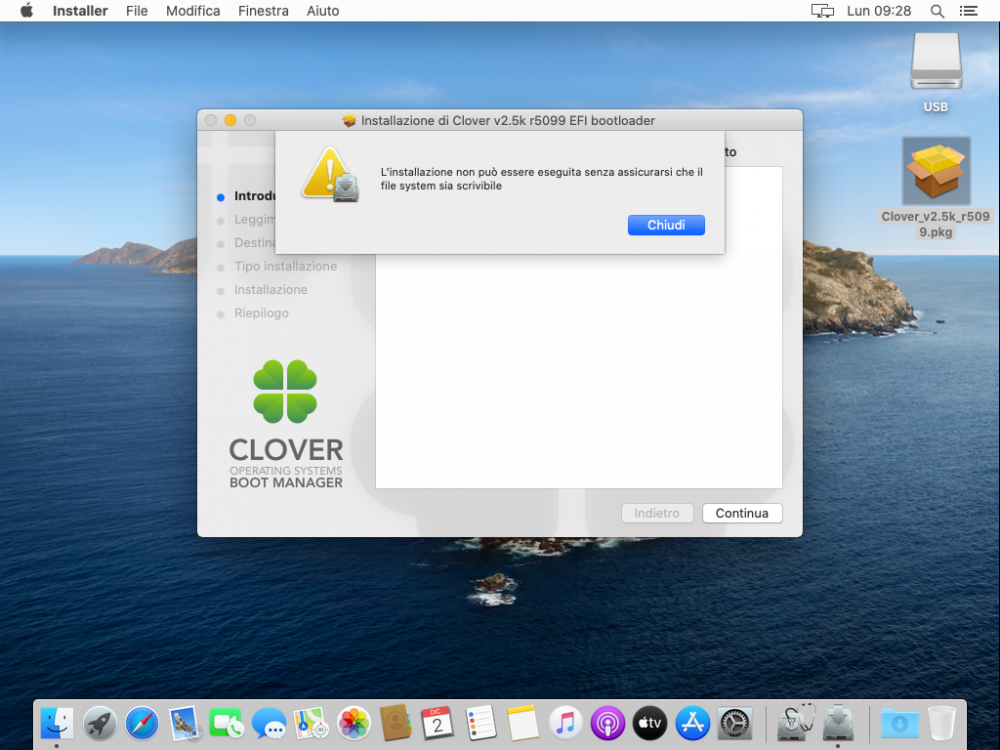Image resolution: width=1000 pixels, height=750 pixels.
Task: Open App Store from the Dock
Action: (692, 723)
